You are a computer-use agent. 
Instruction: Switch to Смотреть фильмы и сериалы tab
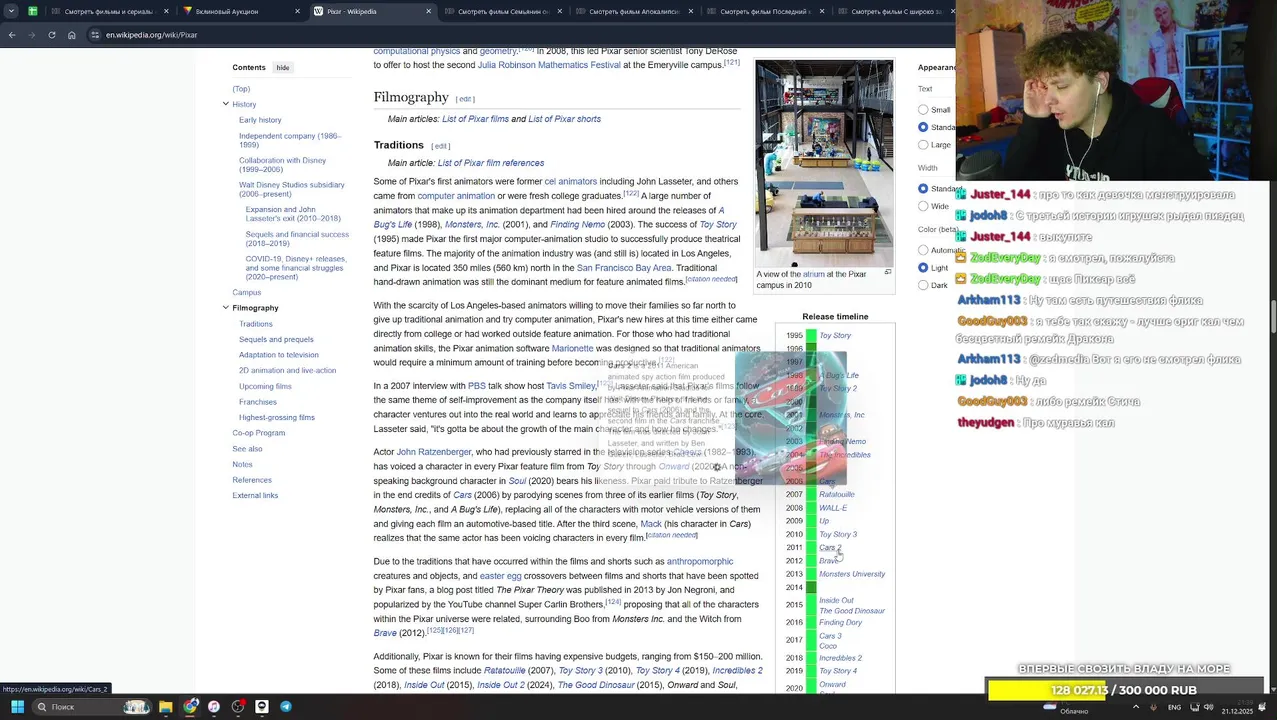106,12
